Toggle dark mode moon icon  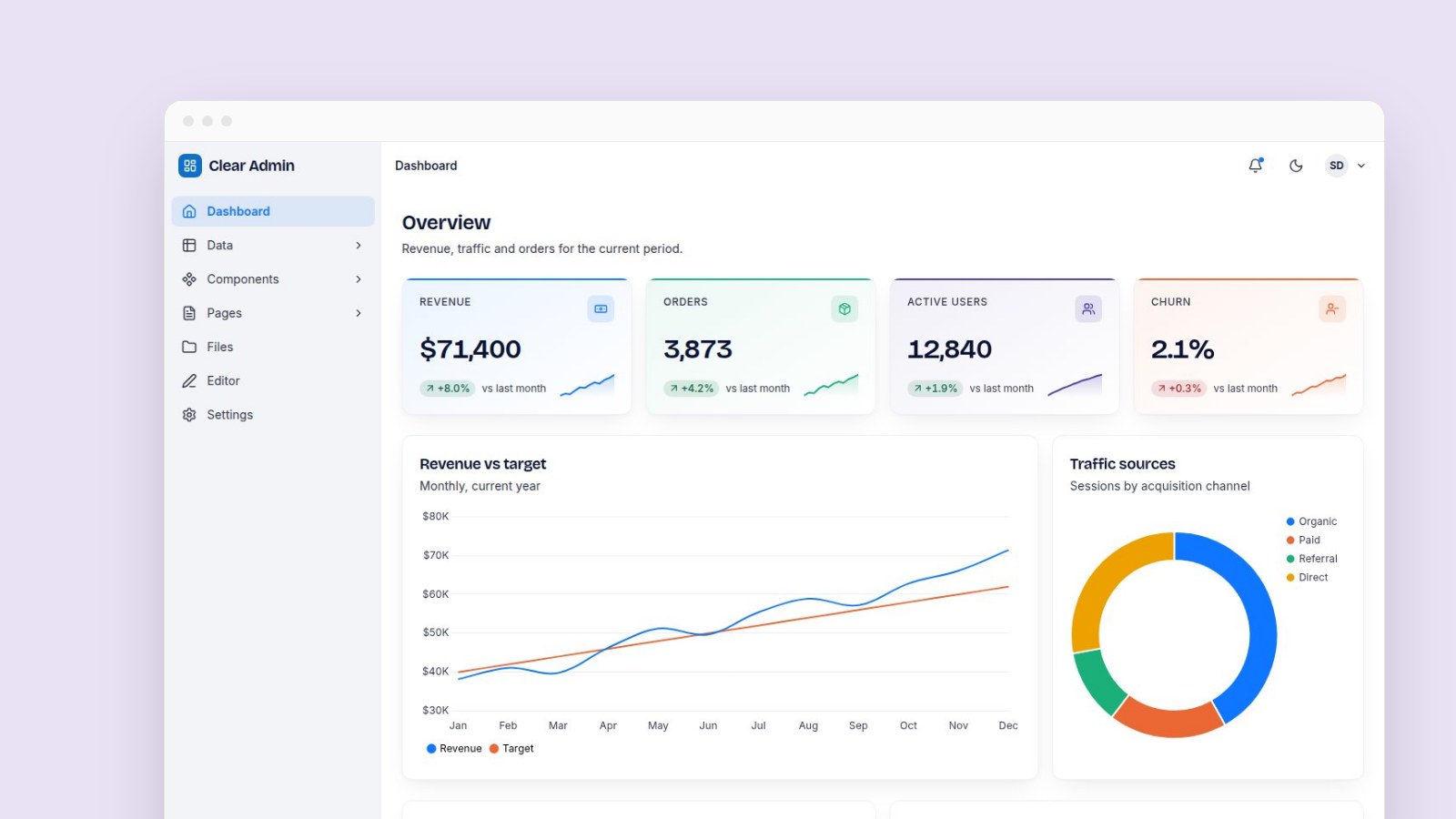tap(1296, 166)
